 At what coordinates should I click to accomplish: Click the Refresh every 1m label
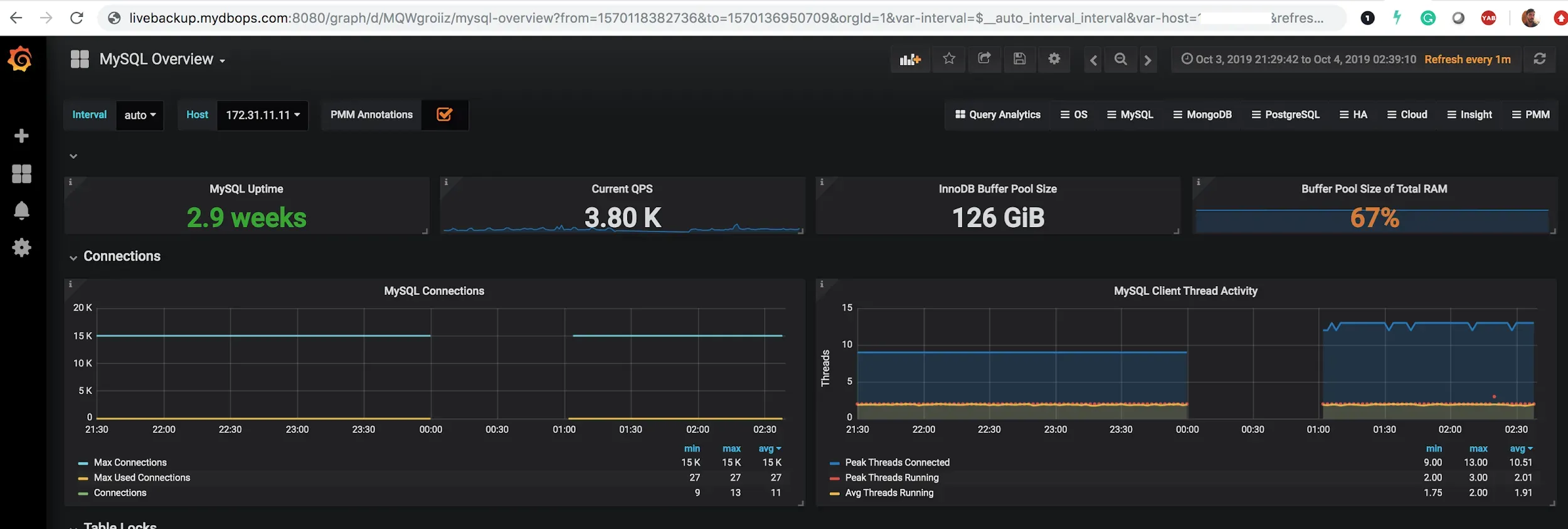(x=1467, y=59)
